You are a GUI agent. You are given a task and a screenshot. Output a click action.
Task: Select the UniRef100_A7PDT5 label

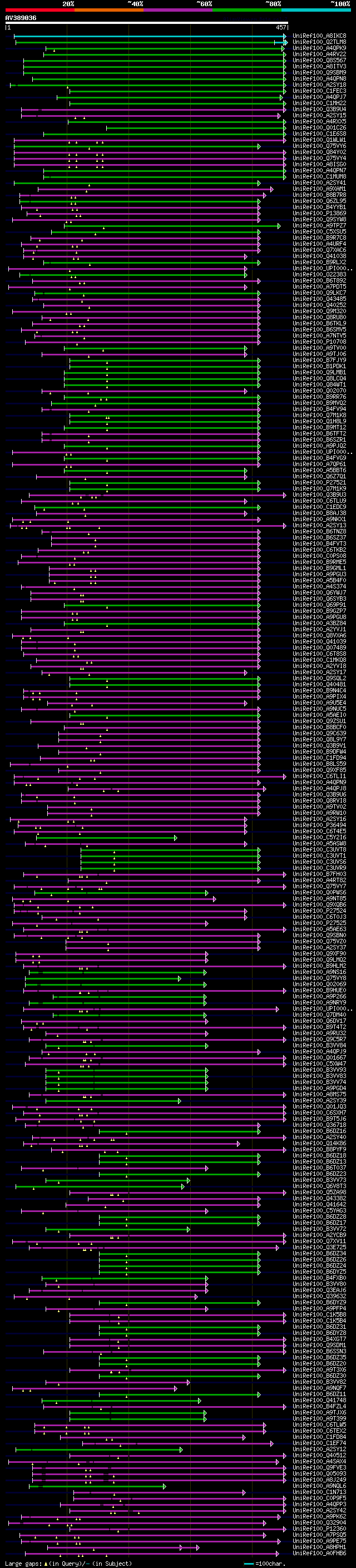coord(319,286)
